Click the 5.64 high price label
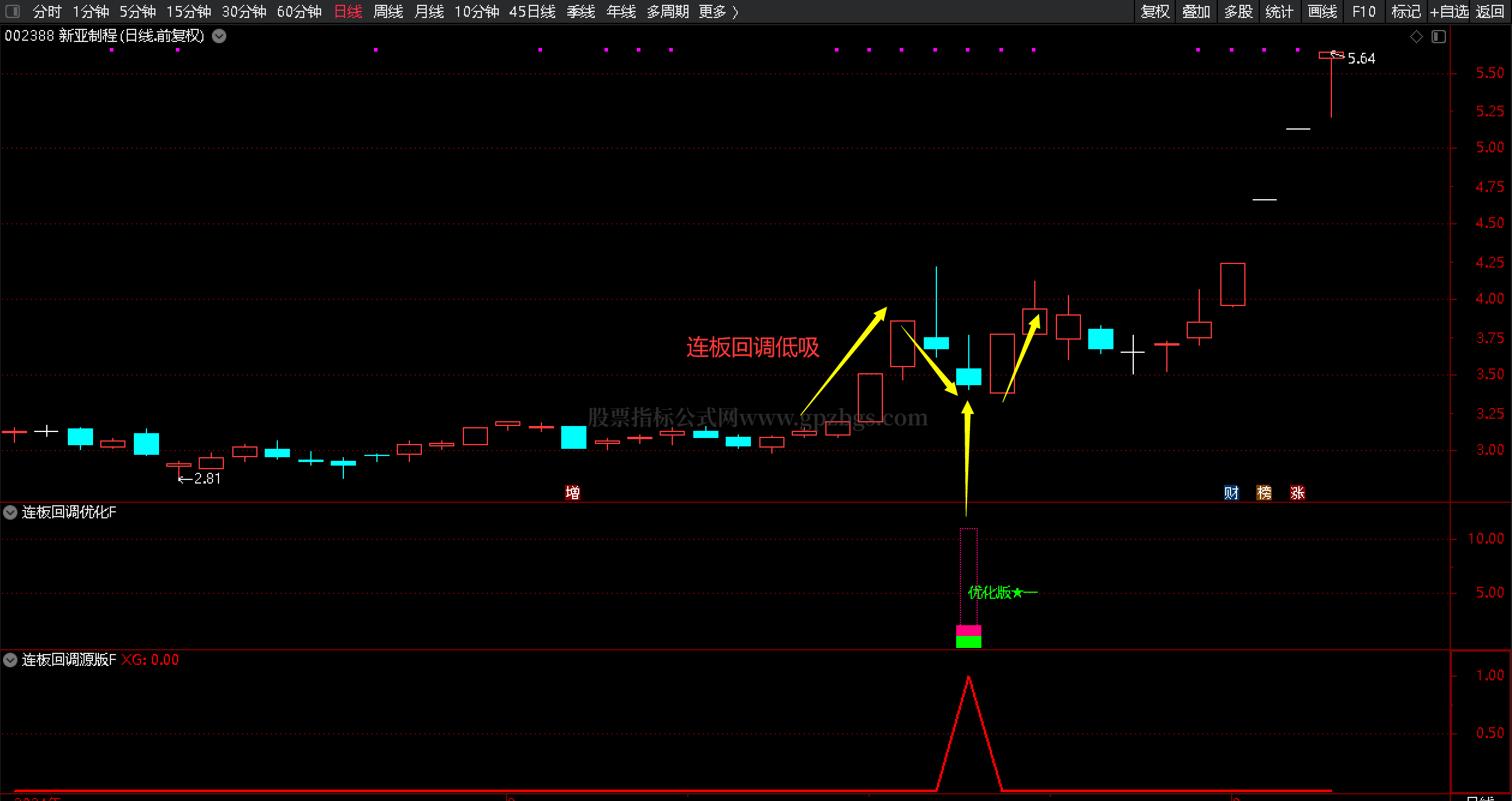The image size is (1512, 801). pyautogui.click(x=1361, y=58)
